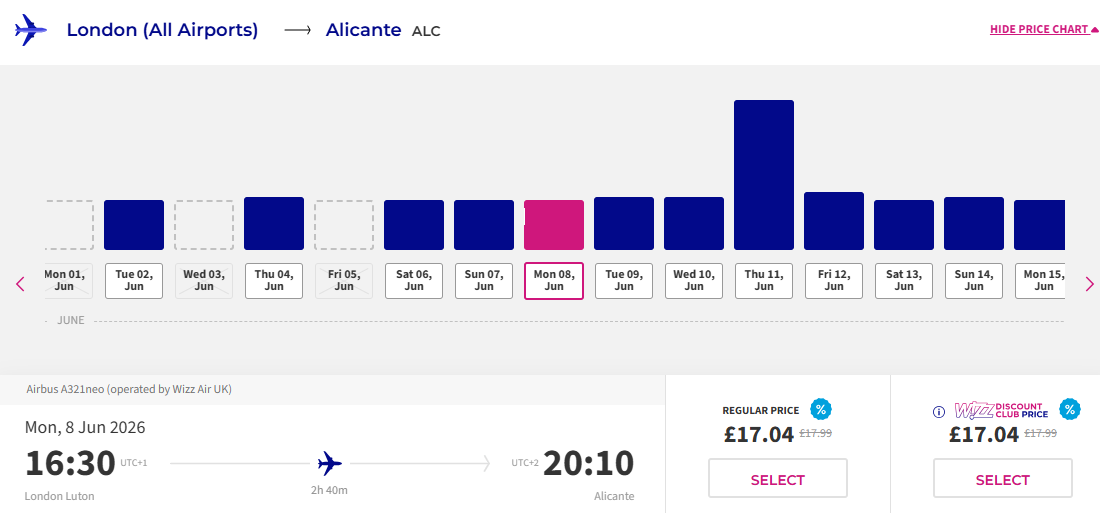Open Wizz Discount Club info icon
The height and width of the screenshot is (513, 1100).
click(x=939, y=411)
